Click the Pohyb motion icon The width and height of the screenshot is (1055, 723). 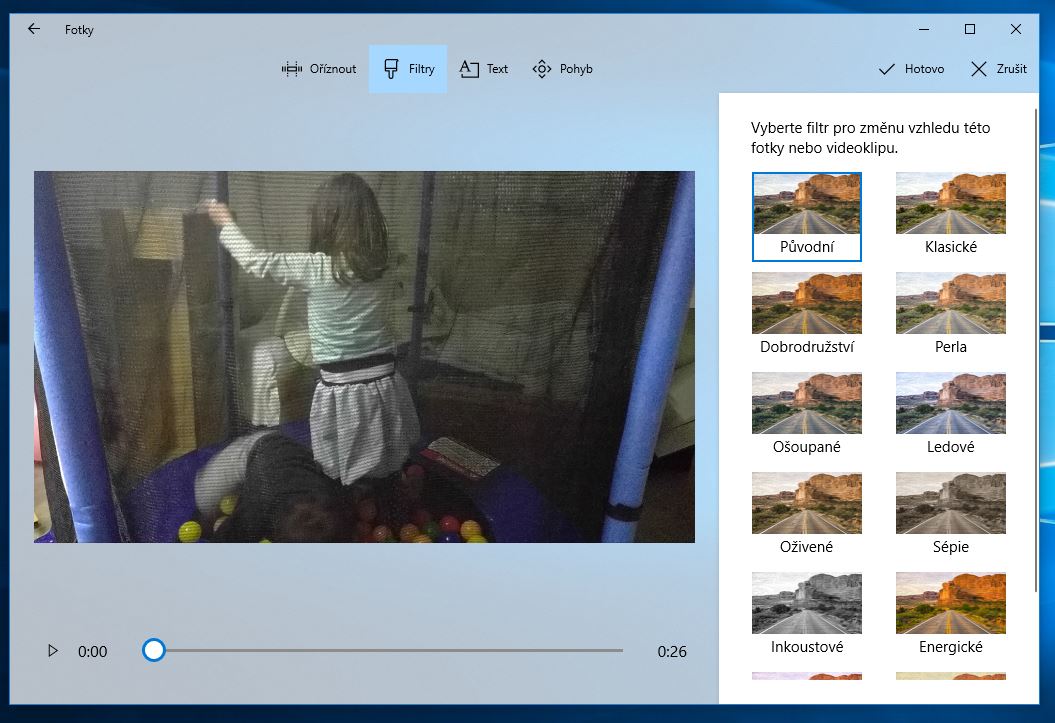pos(542,69)
